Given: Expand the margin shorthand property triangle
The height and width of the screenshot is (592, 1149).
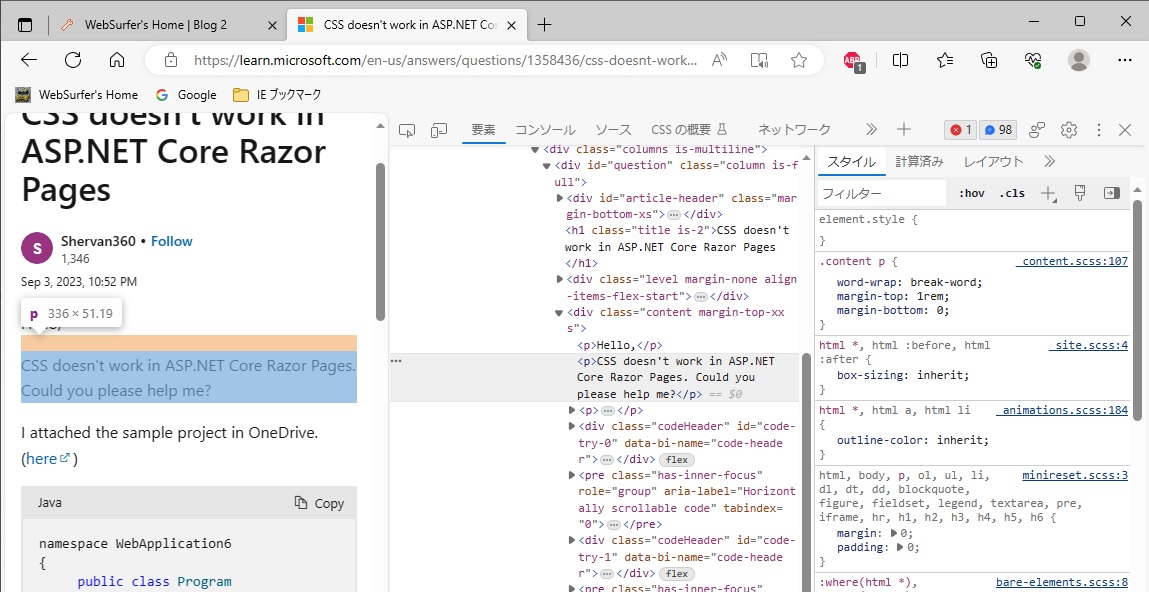Looking at the screenshot, I should point(894,533).
